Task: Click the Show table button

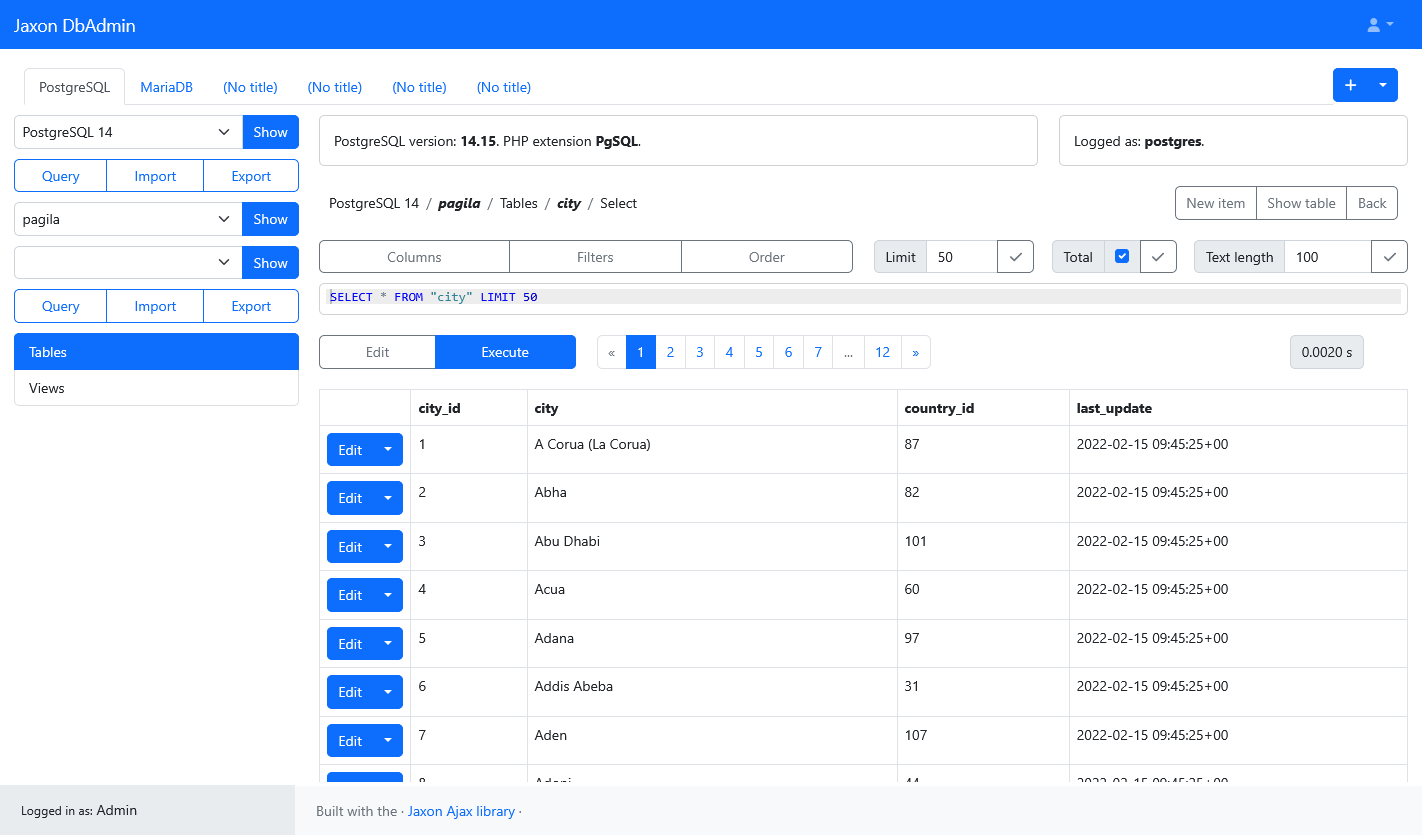Action: pyautogui.click(x=1301, y=203)
